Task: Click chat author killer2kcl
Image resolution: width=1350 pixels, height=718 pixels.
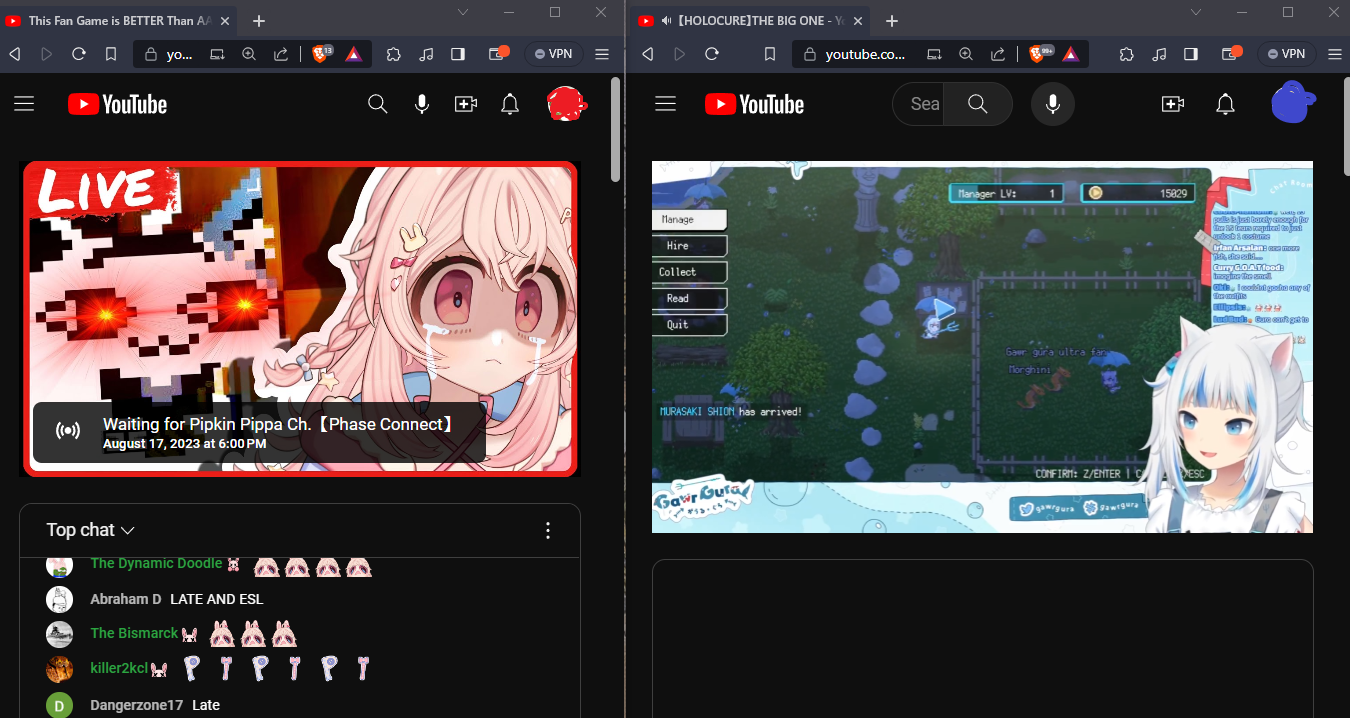Action: [119, 669]
